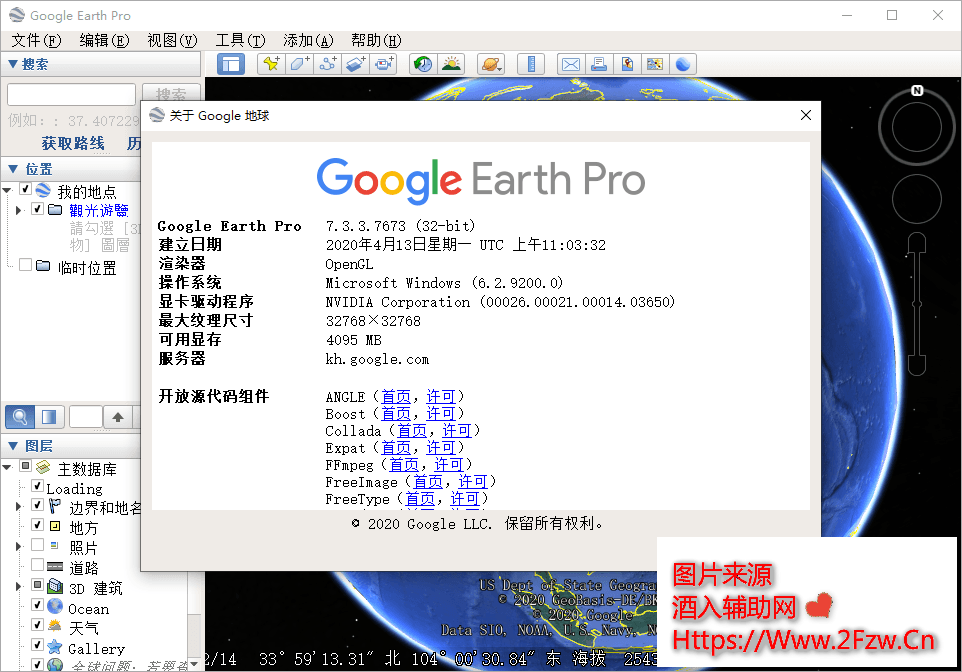Open the planet switcher icon

491,64
